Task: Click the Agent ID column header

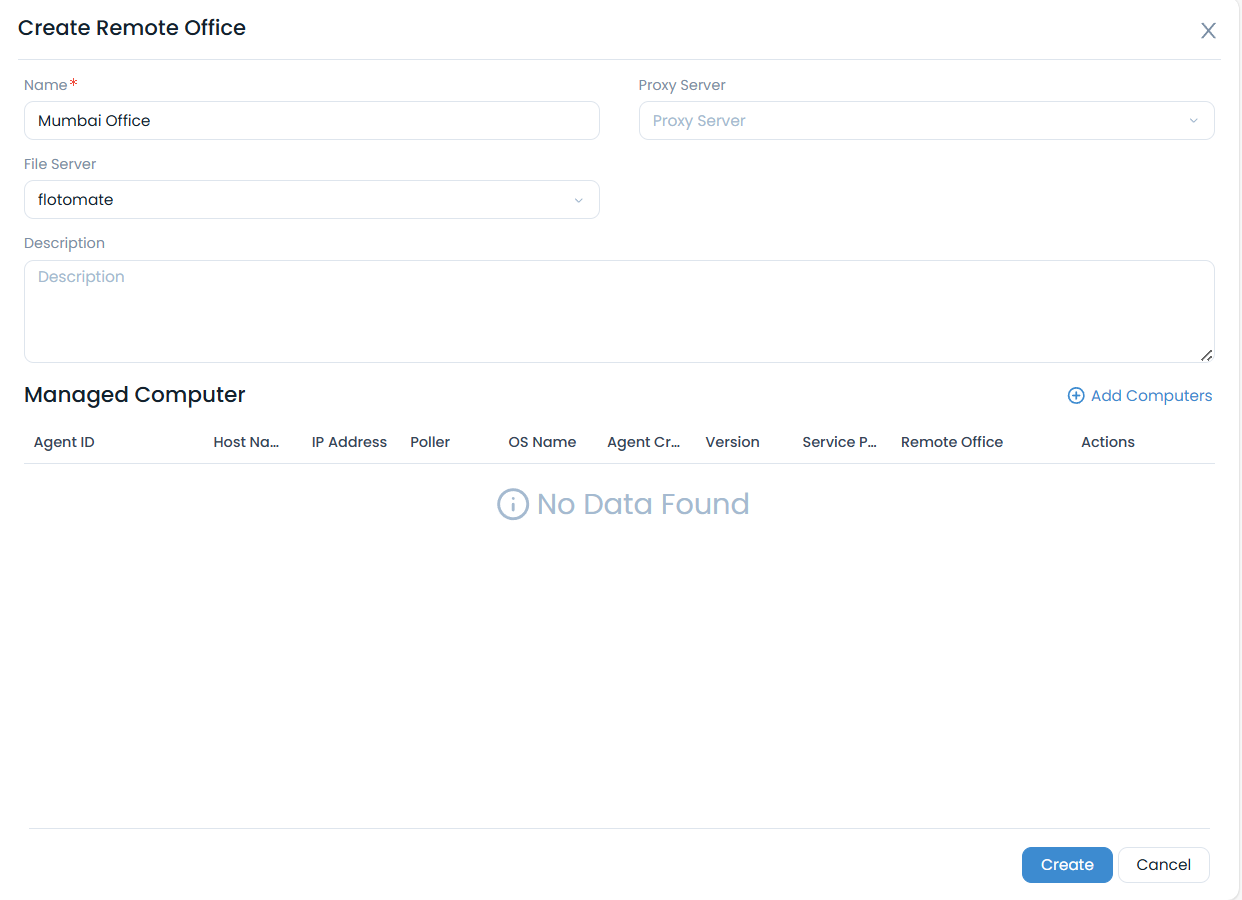Action: click(64, 442)
